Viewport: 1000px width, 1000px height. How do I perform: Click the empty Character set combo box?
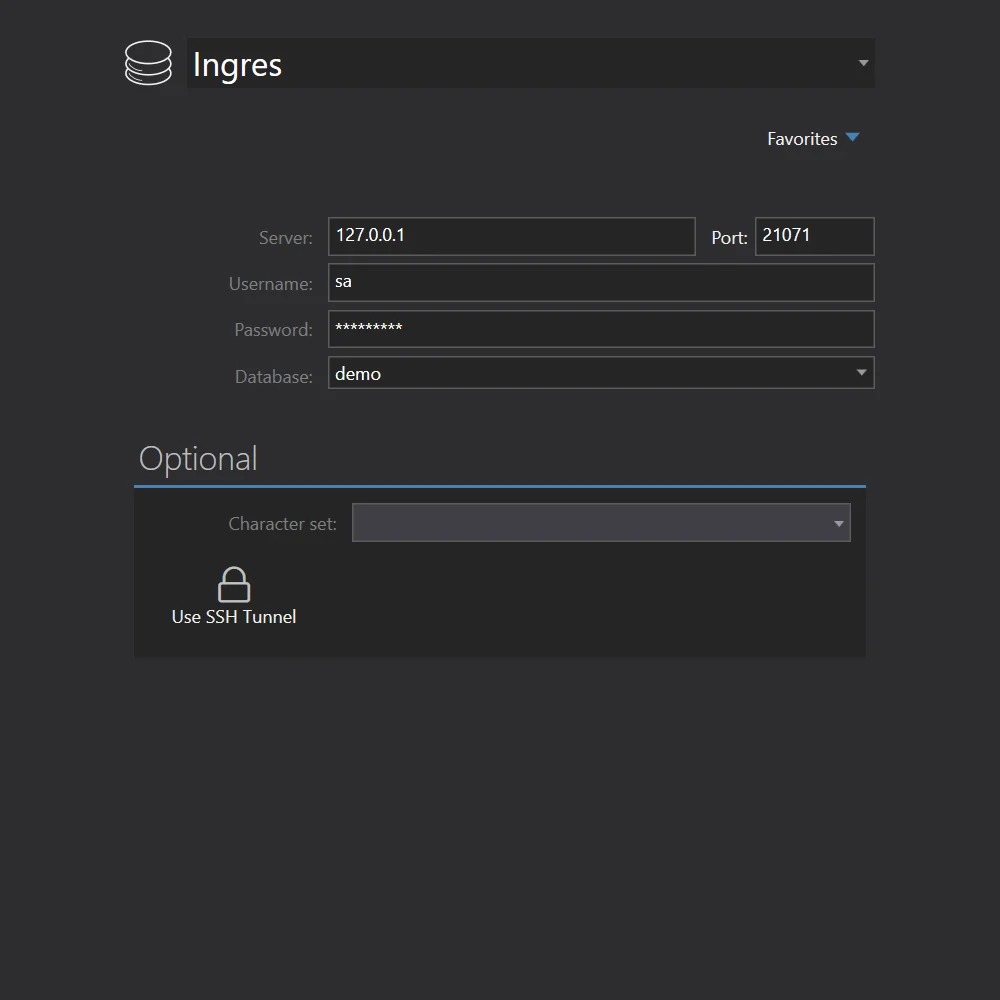[x=590, y=523]
